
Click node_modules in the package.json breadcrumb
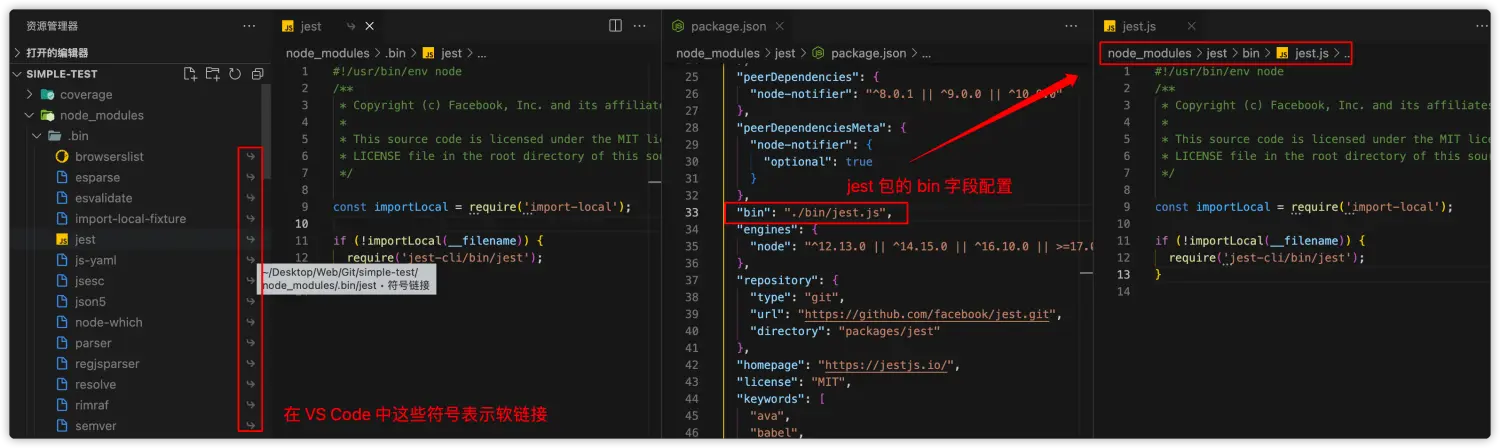[718, 53]
